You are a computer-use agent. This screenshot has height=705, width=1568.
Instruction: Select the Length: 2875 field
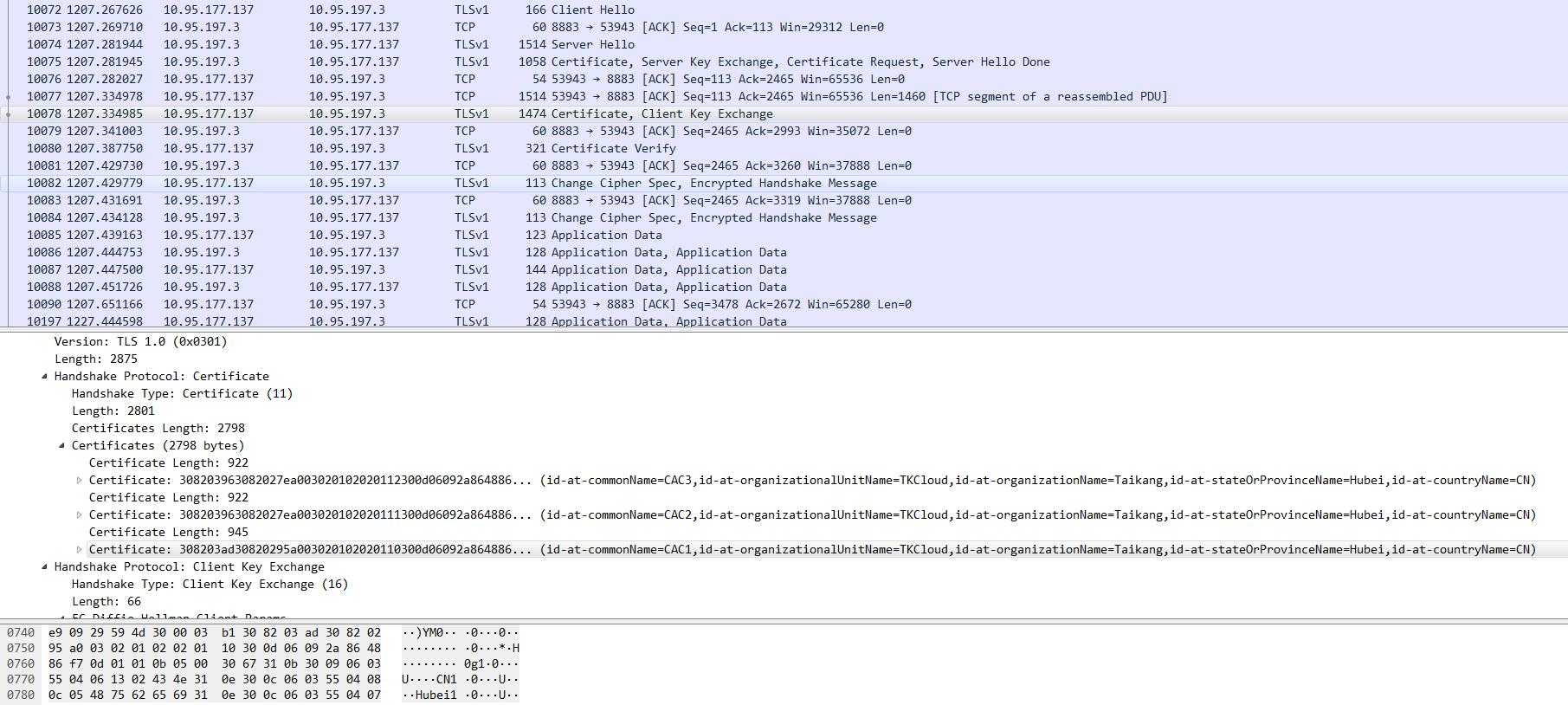click(x=95, y=359)
